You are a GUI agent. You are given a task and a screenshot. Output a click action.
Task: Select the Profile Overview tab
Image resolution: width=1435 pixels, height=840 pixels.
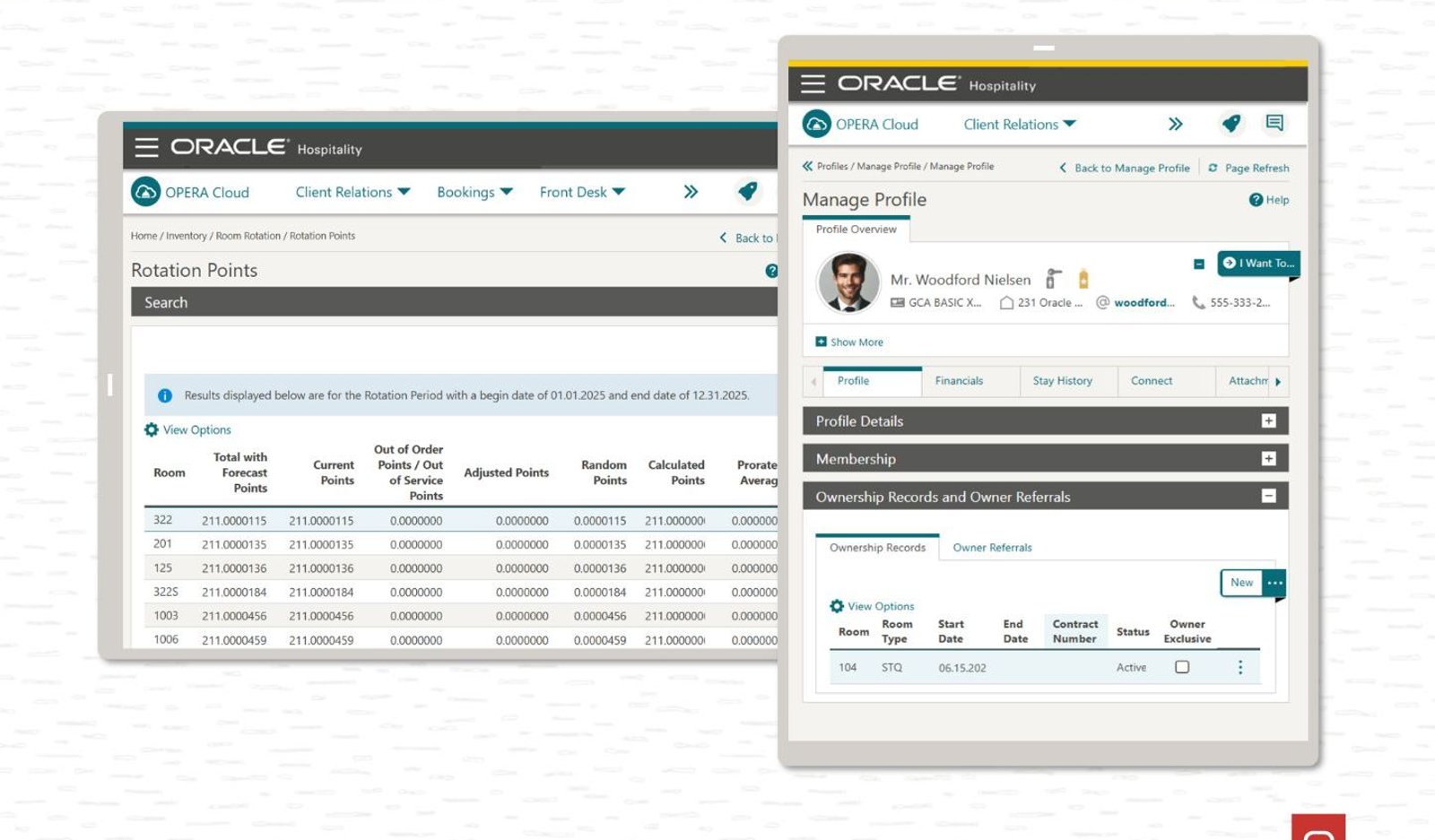(856, 229)
